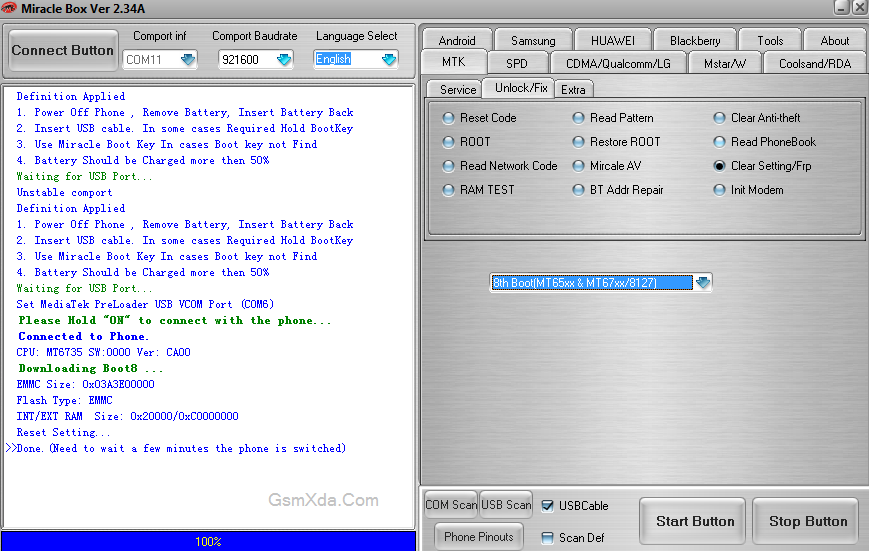Select the Read Pattern radio button
The image size is (869, 551).
coord(579,118)
